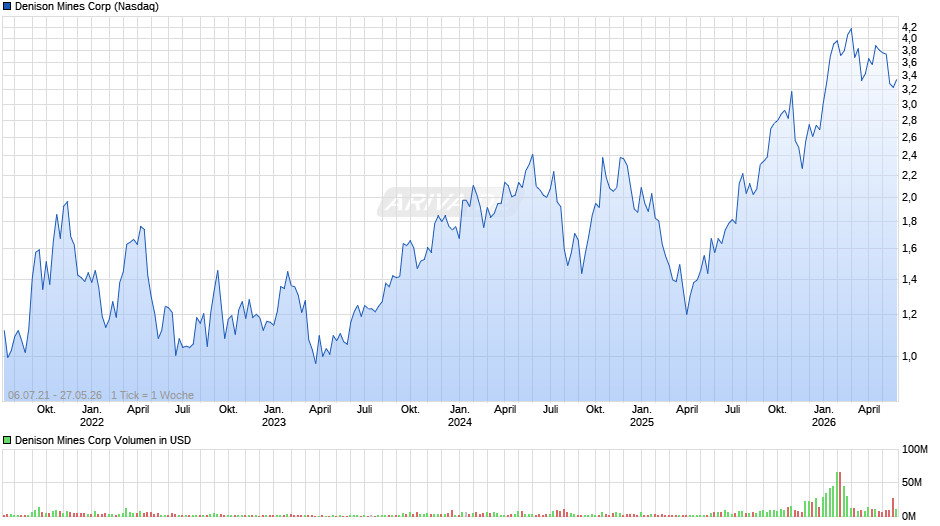
Task: Click the '100M' volume axis label
Action: pyautogui.click(x=915, y=450)
